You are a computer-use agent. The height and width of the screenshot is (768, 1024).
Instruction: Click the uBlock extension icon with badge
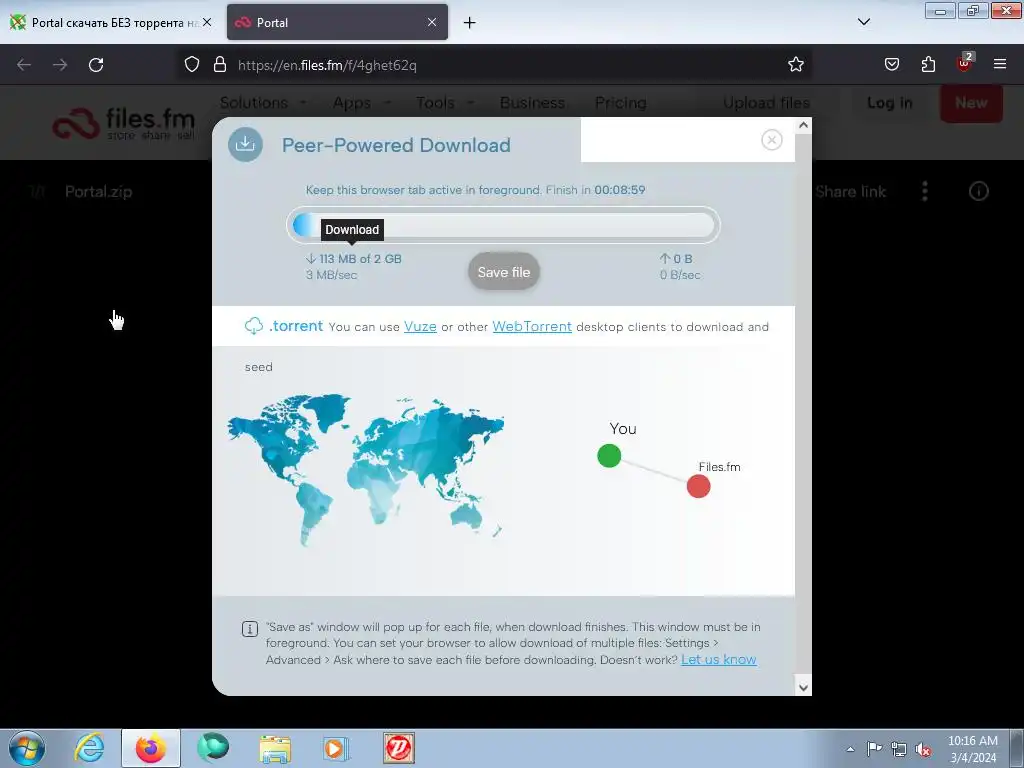coord(965,63)
